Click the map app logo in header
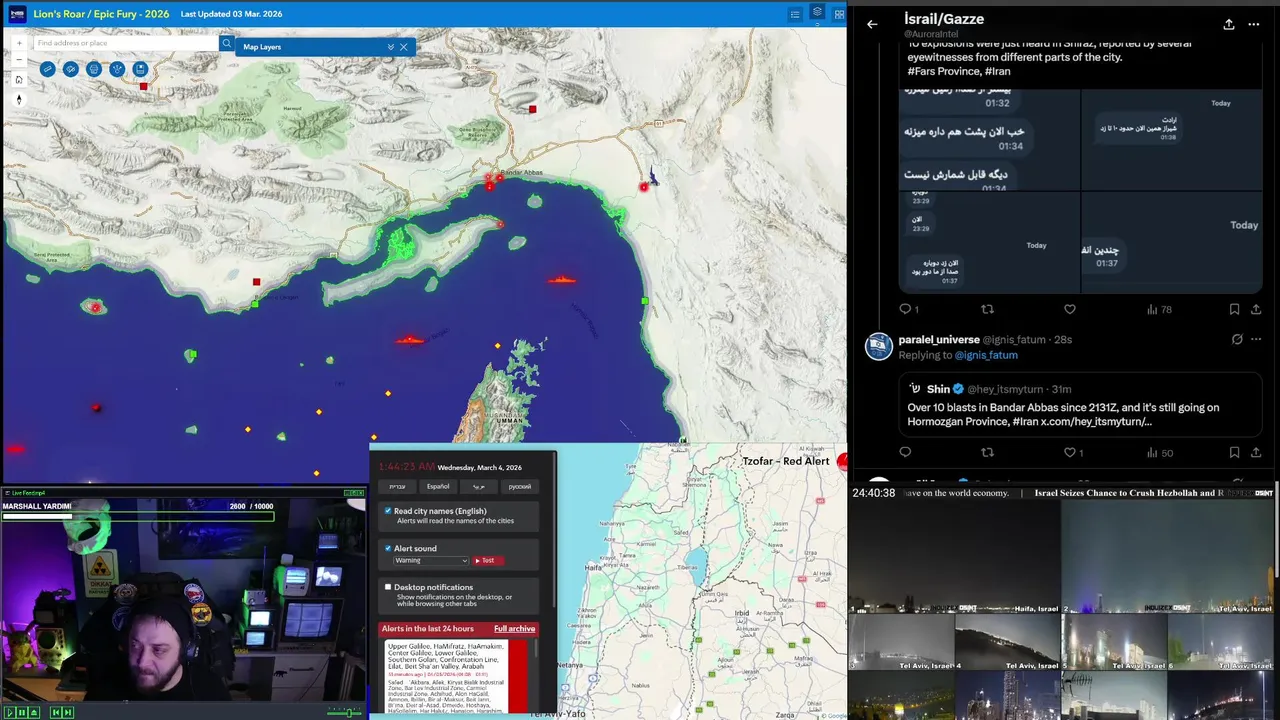 point(17,14)
